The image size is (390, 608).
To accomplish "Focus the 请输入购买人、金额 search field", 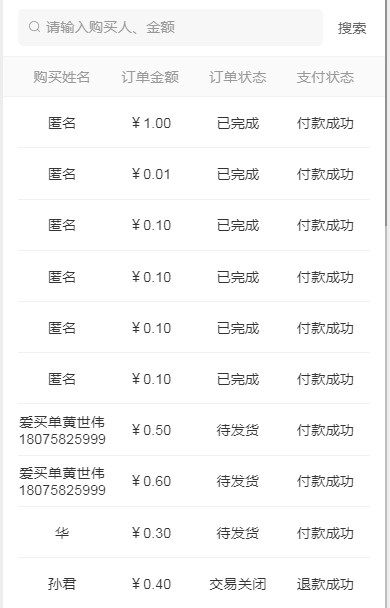I will click(170, 28).
